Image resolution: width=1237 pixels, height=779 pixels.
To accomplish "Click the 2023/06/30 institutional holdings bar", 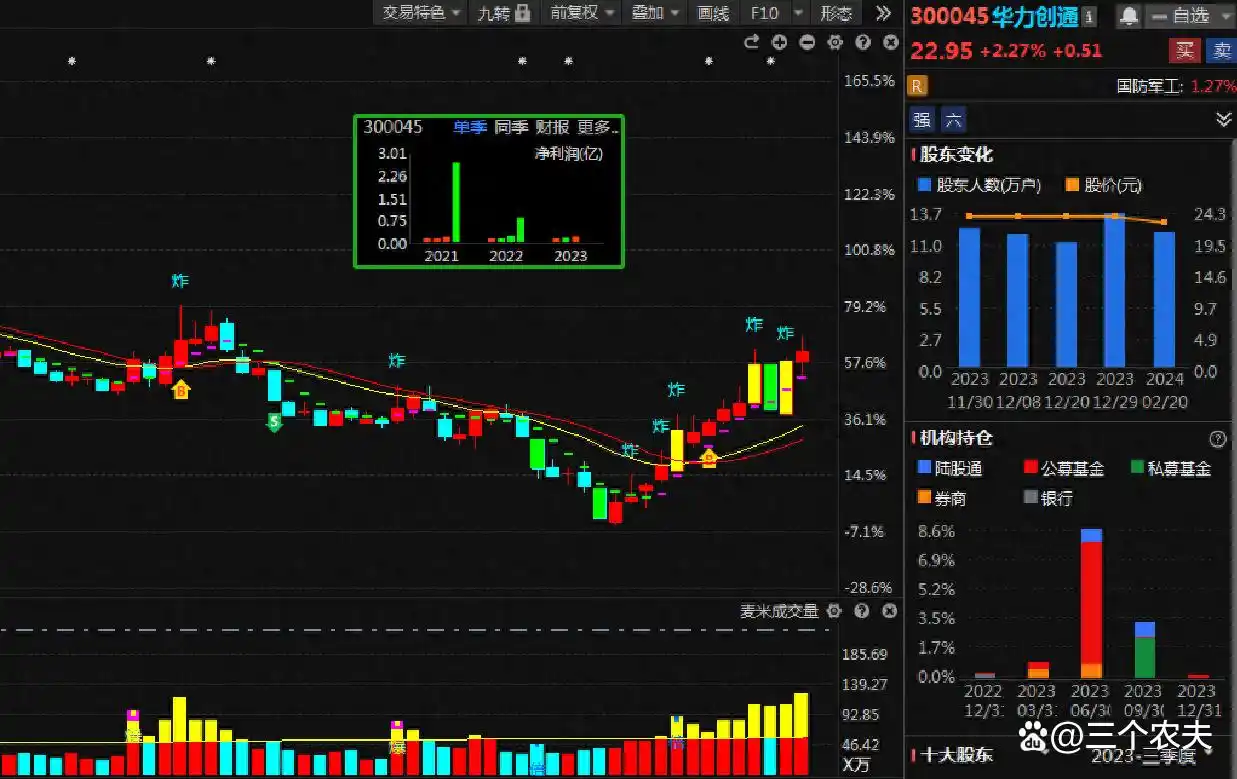I will [1090, 605].
